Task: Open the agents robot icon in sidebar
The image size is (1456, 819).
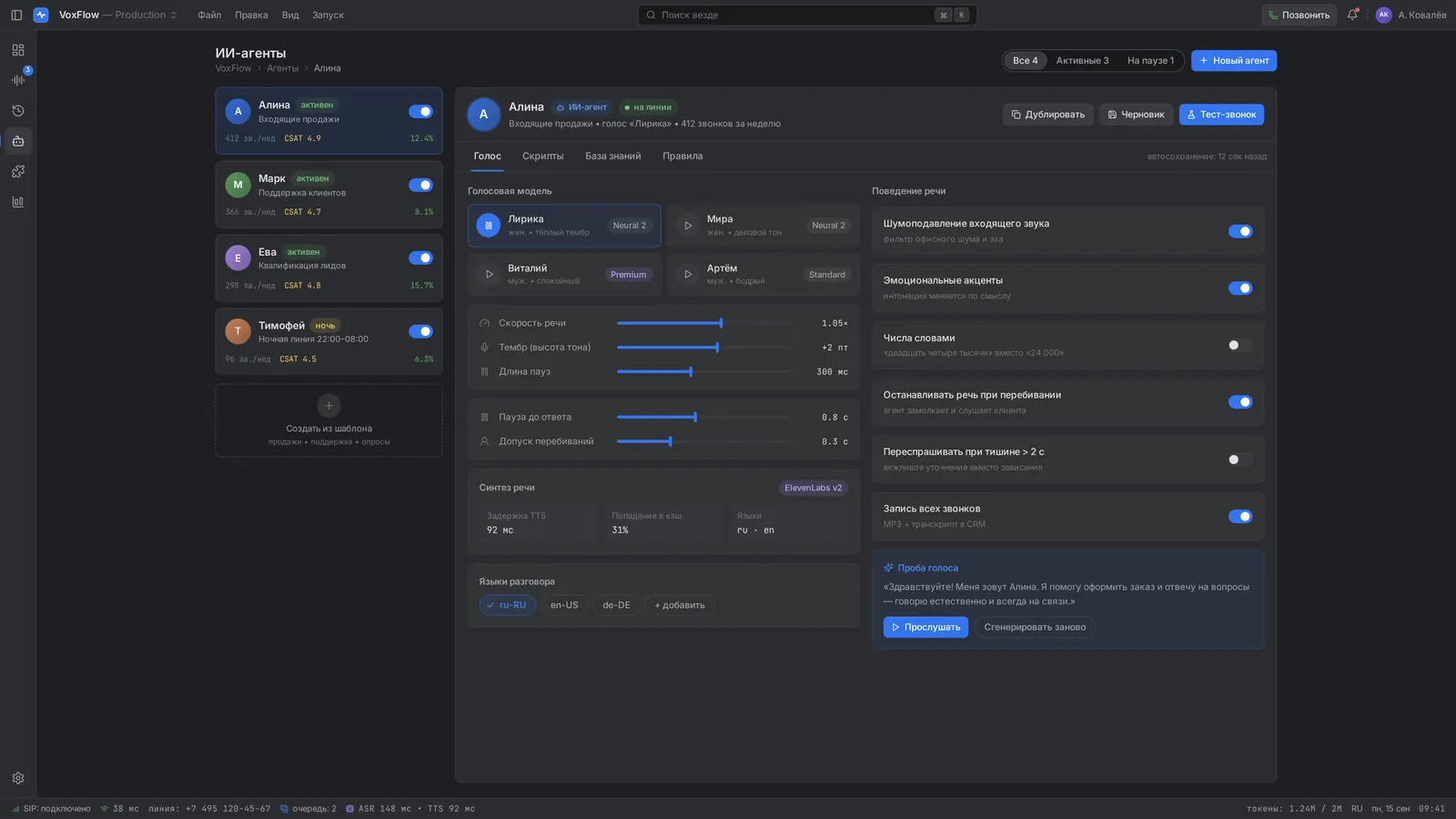Action: point(18,141)
